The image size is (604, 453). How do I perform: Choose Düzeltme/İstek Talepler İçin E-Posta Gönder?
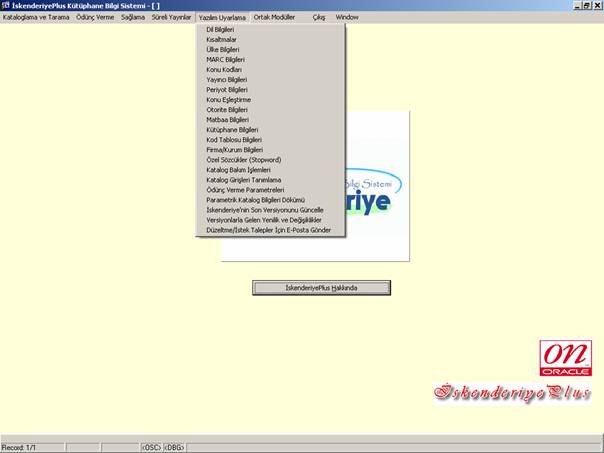[270, 230]
